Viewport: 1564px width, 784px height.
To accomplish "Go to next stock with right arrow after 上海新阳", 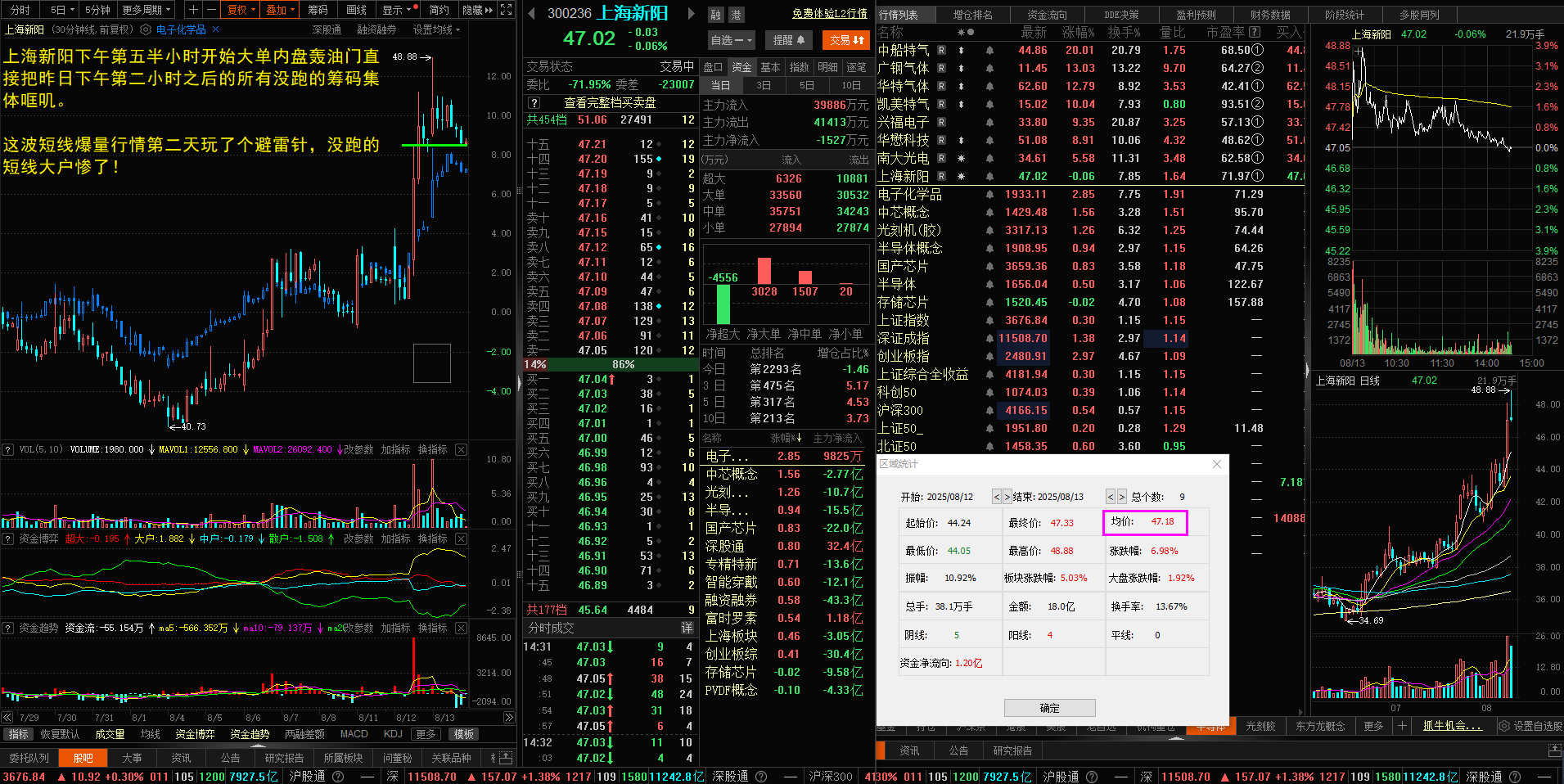I will [691, 13].
